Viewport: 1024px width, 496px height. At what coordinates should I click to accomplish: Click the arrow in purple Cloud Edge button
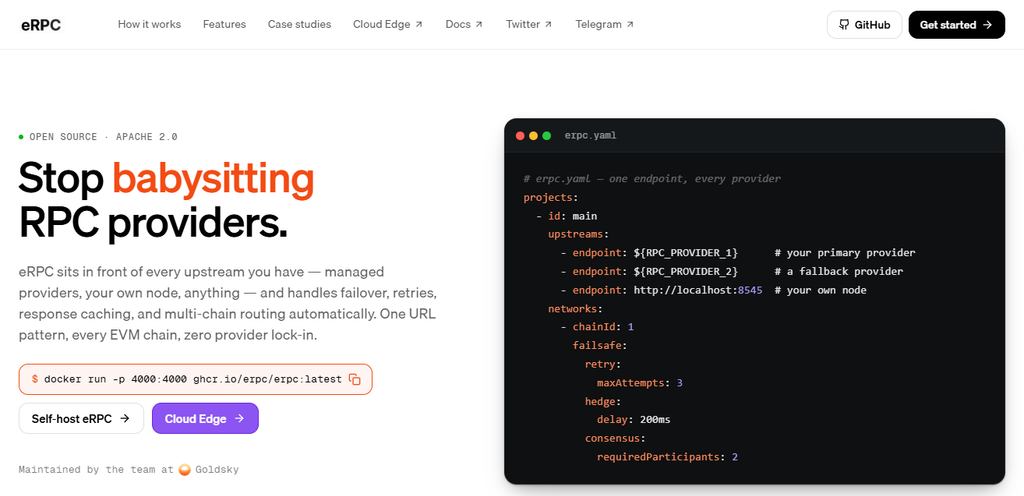point(240,418)
